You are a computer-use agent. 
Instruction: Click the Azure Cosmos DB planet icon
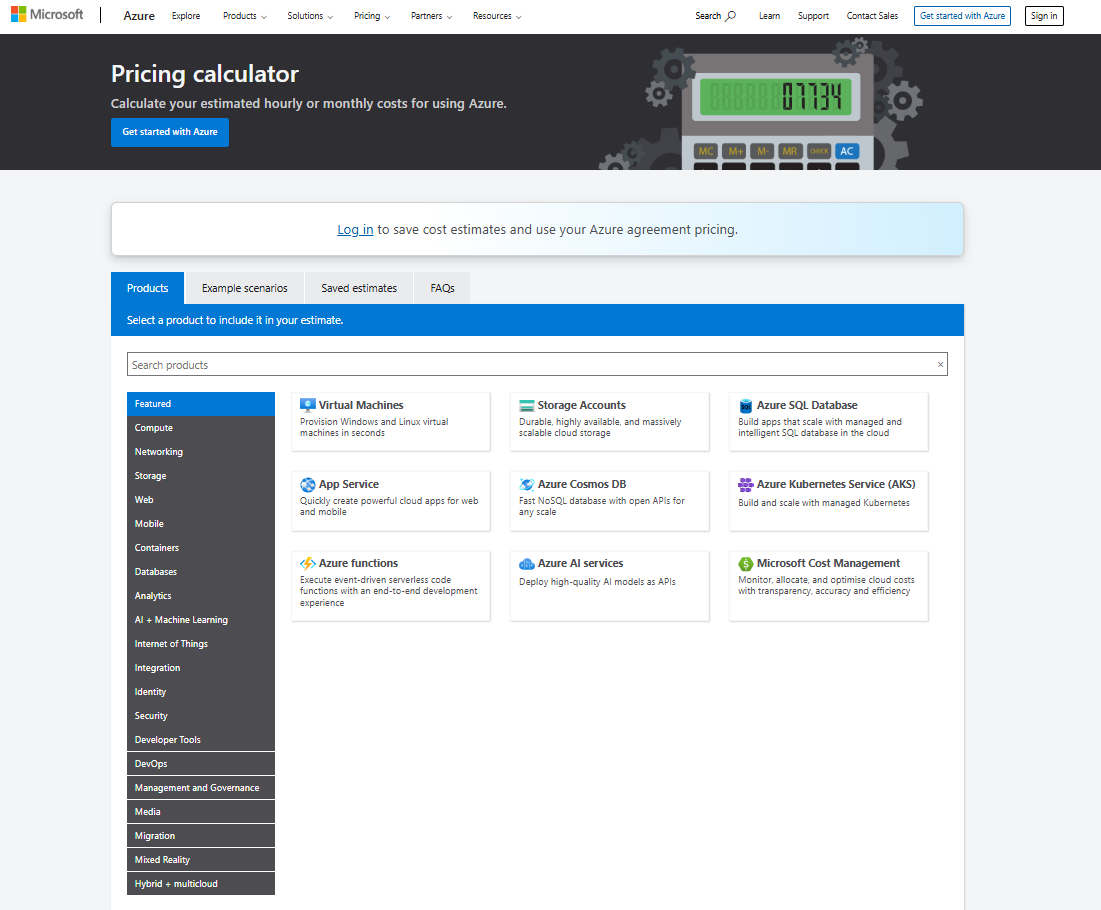(527, 484)
